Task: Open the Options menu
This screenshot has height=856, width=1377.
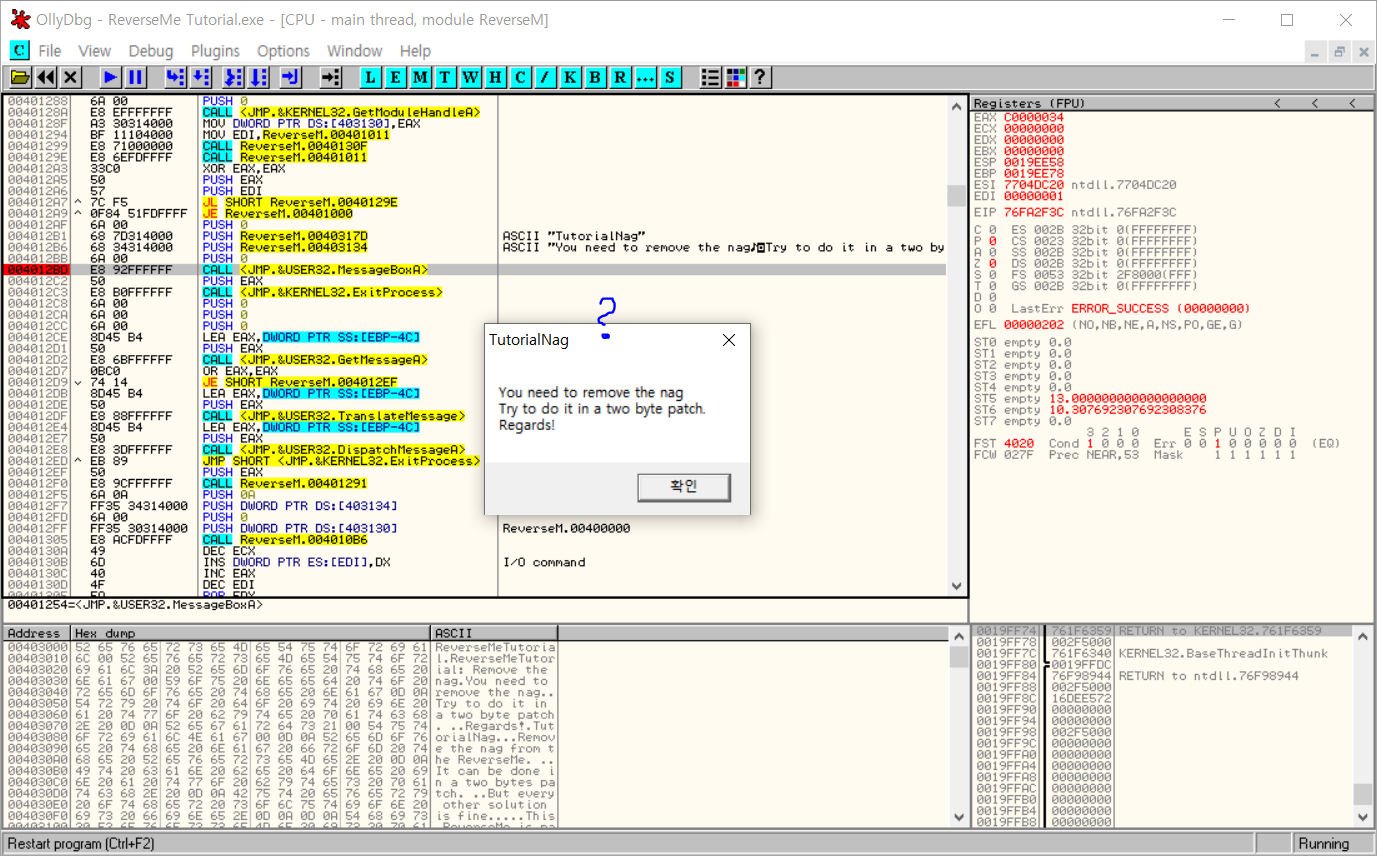Action: [x=283, y=51]
